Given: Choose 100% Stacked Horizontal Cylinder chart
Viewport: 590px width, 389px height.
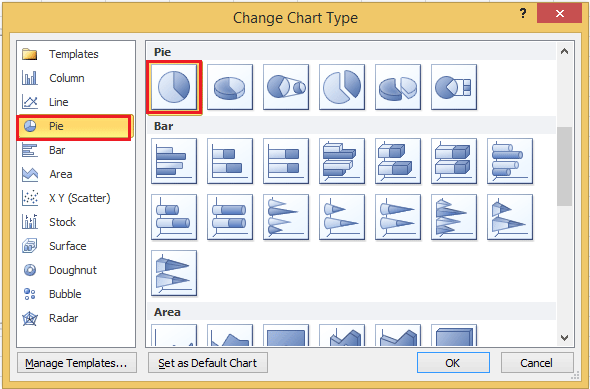Looking at the screenshot, I should tap(230, 217).
